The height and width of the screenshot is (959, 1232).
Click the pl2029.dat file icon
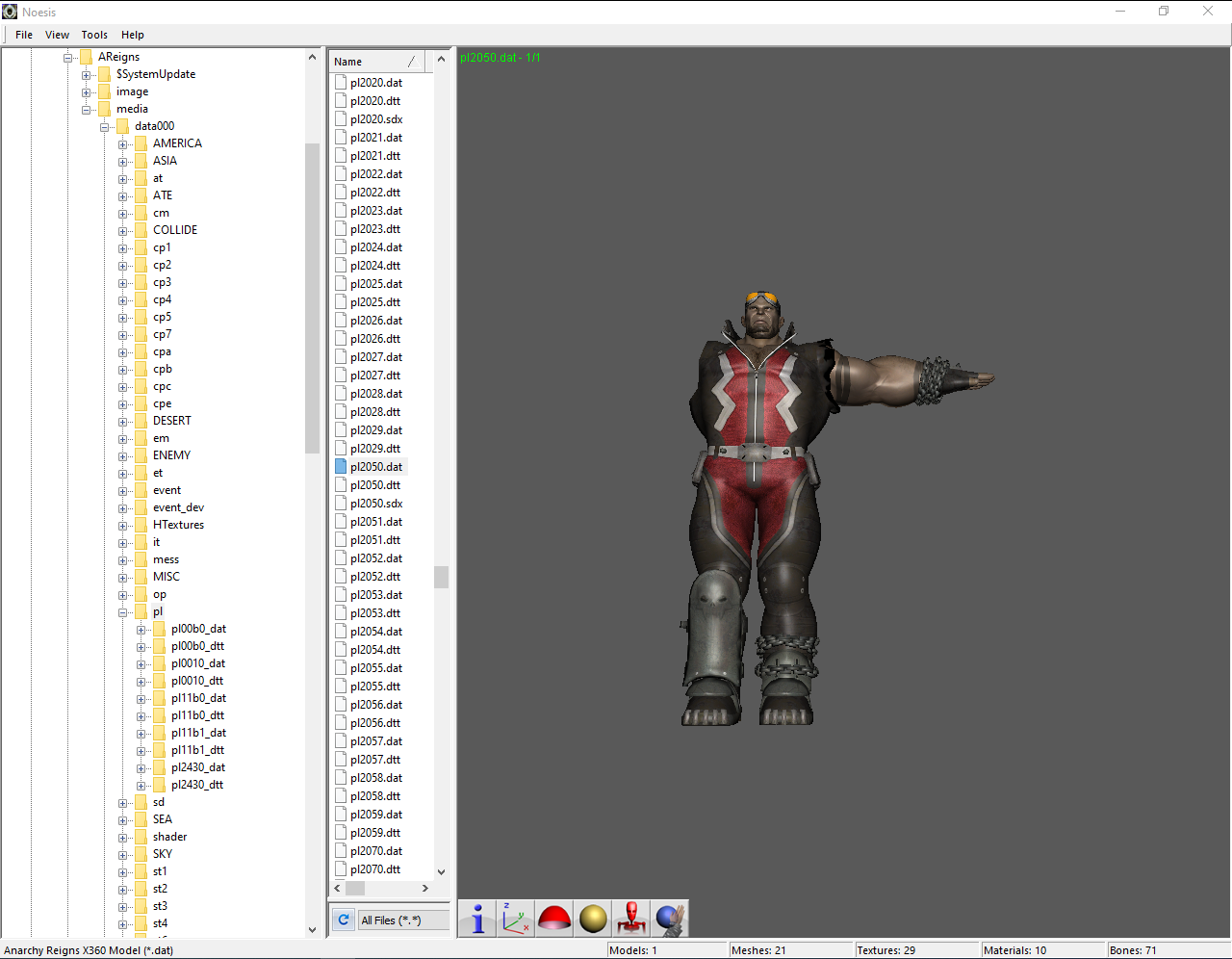(x=341, y=430)
